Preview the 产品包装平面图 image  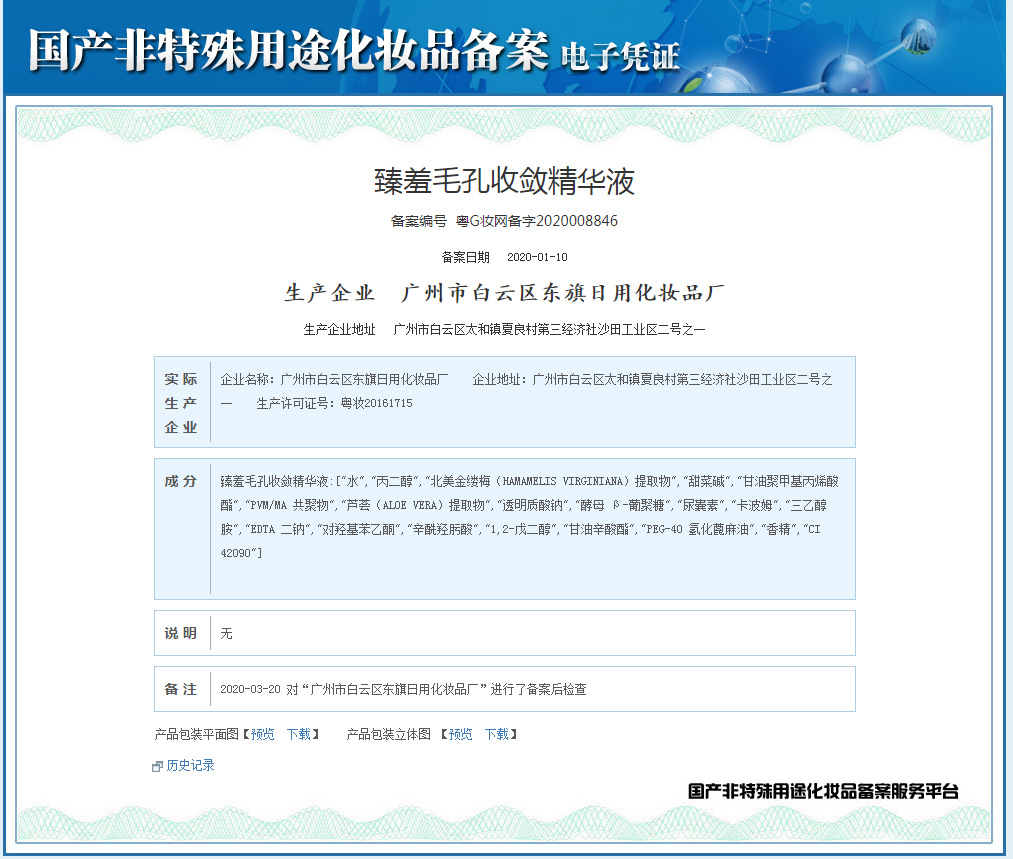click(262, 734)
